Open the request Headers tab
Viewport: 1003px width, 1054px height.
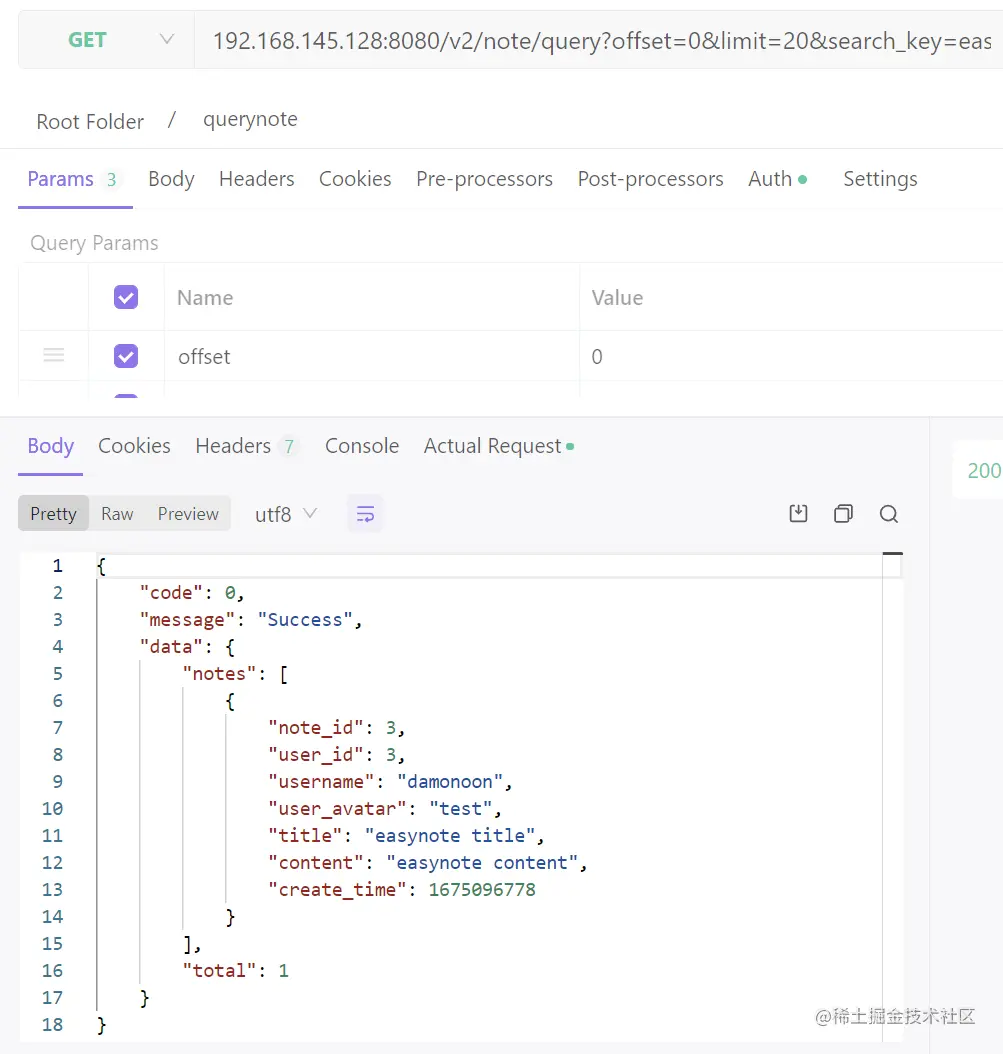click(257, 179)
